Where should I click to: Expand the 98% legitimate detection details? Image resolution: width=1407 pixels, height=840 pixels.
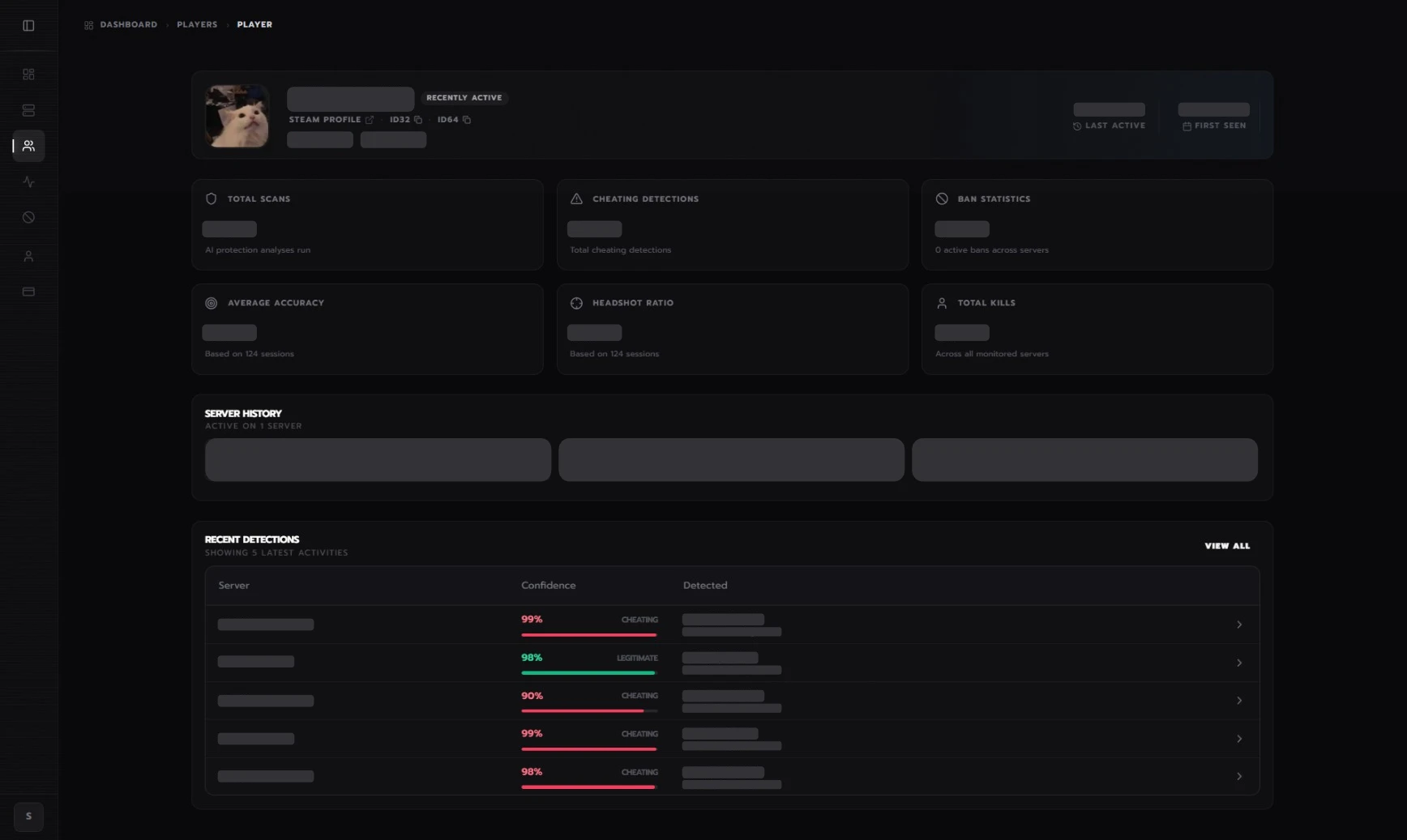pyautogui.click(x=1238, y=662)
